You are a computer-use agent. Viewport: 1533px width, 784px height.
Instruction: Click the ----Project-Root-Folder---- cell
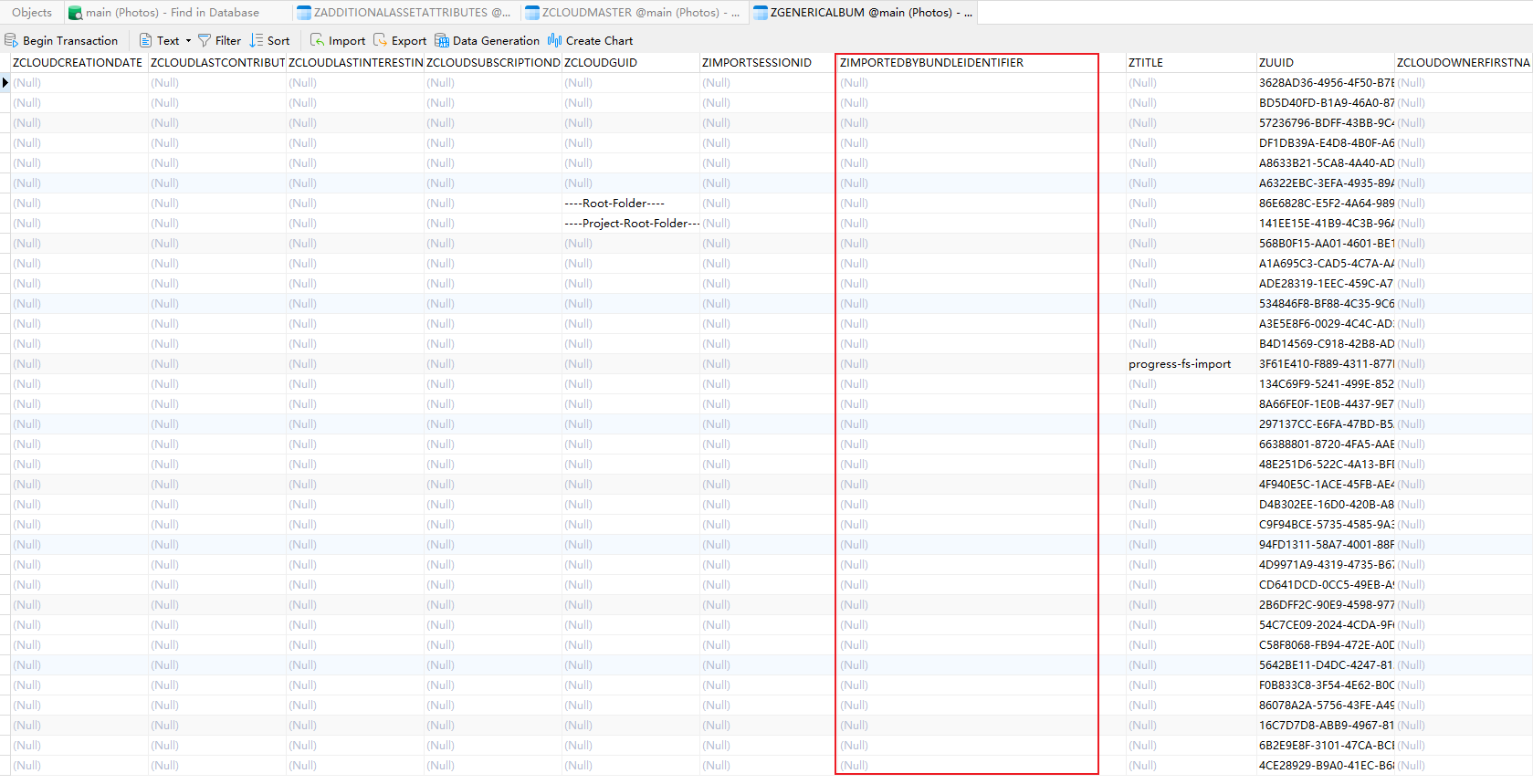(631, 224)
